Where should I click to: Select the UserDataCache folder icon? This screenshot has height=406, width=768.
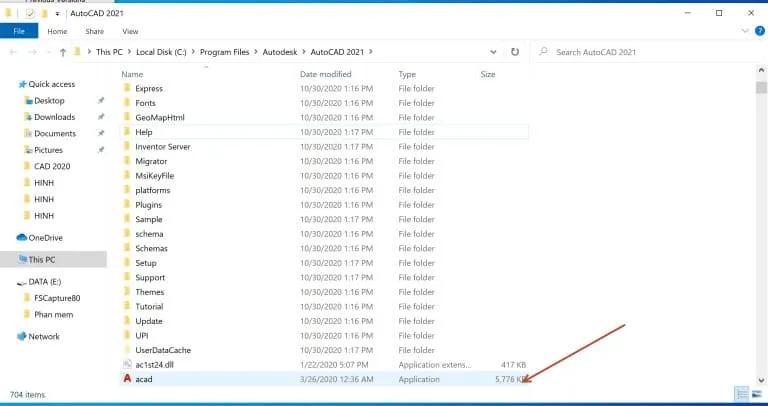pyautogui.click(x=127, y=350)
